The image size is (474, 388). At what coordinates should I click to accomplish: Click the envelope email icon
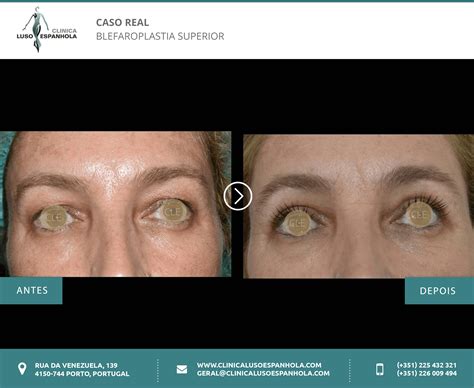182,369
